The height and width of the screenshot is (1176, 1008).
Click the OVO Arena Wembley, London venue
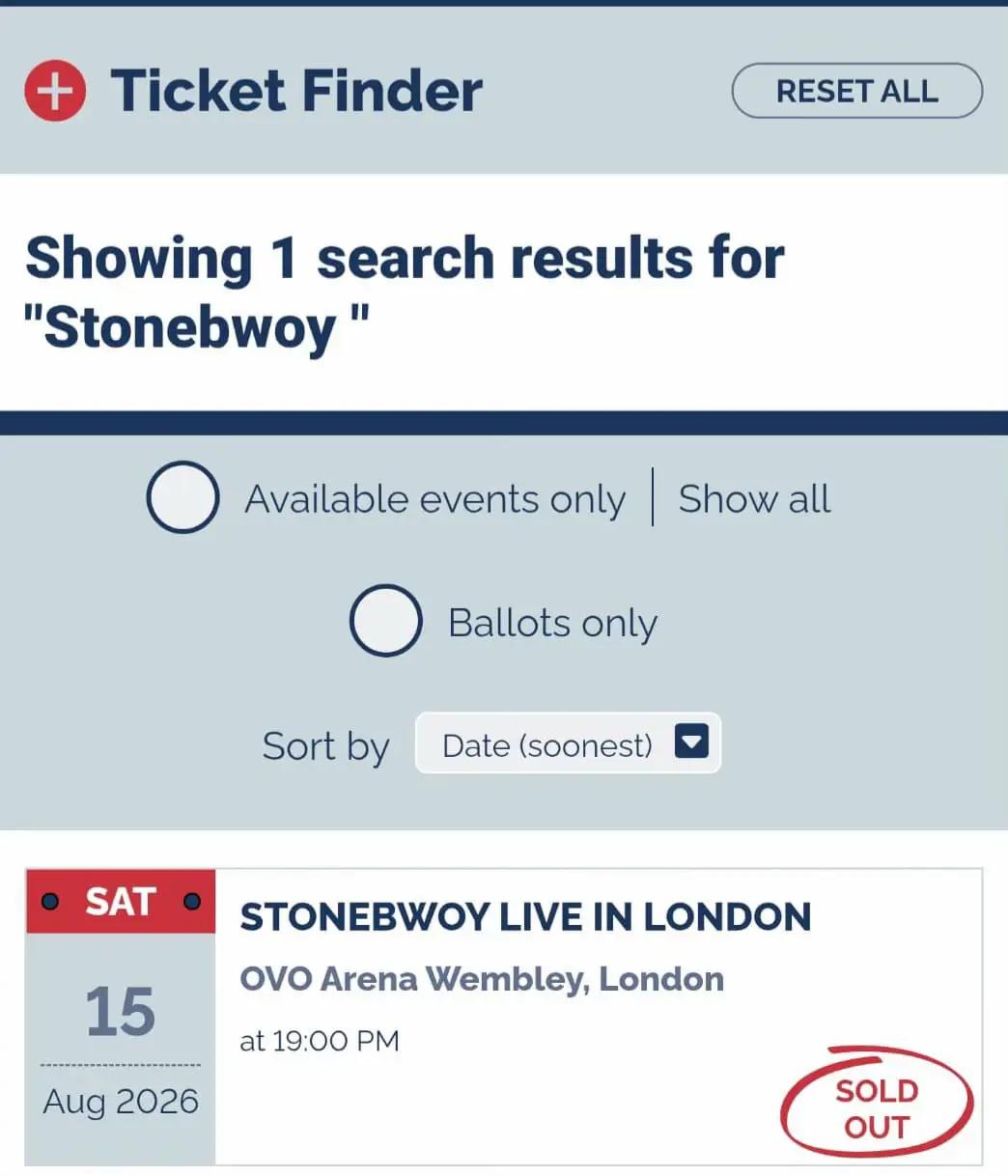482,979
